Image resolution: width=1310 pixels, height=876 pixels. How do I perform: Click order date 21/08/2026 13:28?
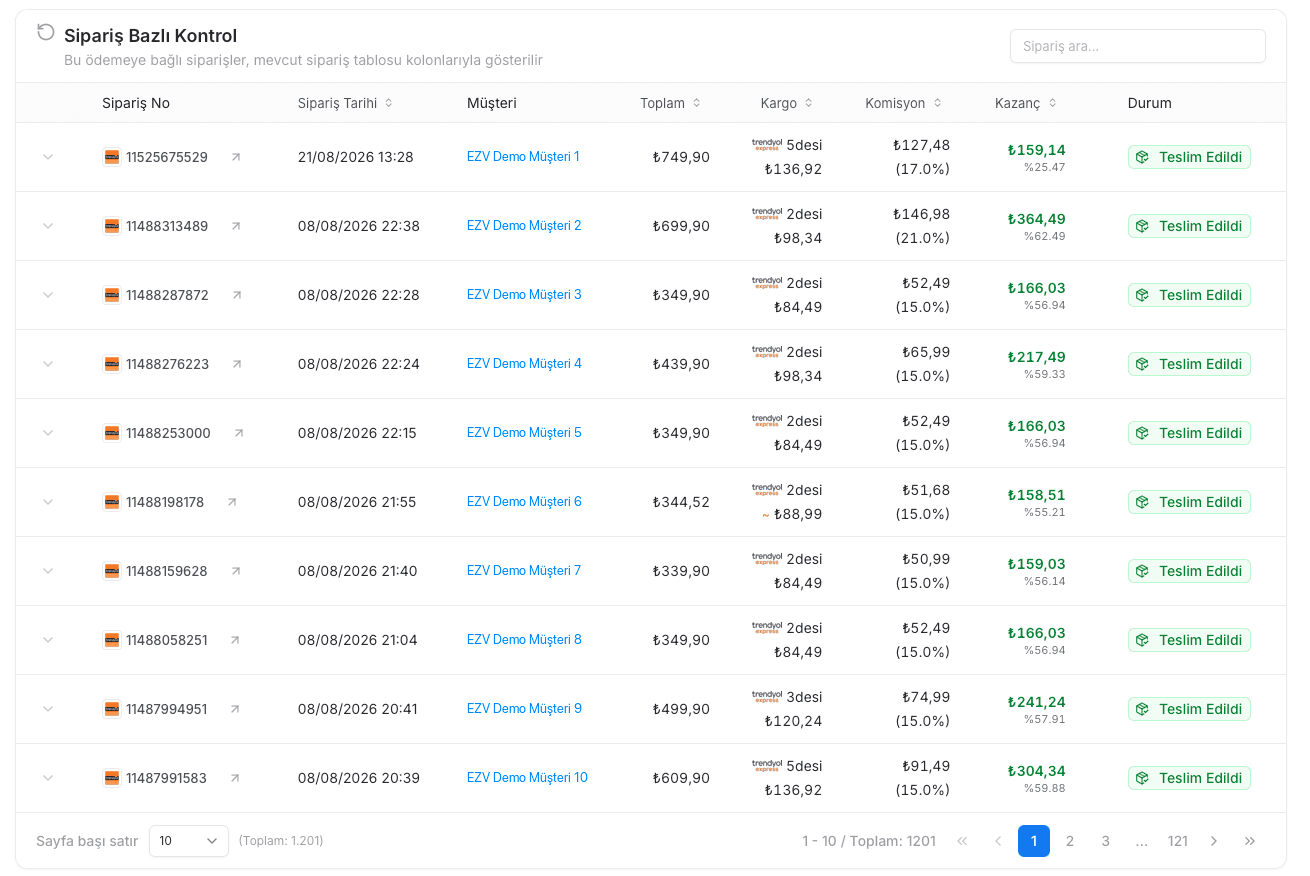pos(356,157)
